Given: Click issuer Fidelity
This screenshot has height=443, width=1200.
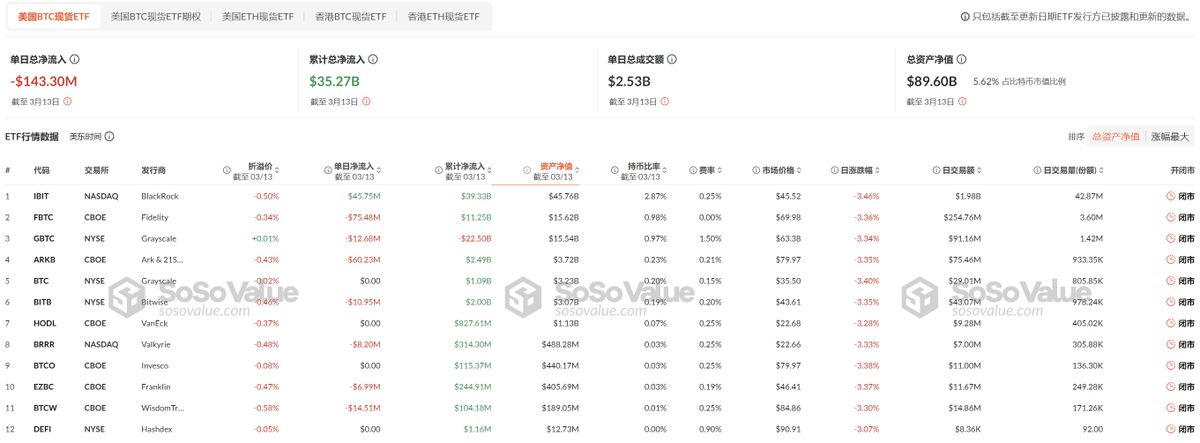Looking at the screenshot, I should coord(155,217).
